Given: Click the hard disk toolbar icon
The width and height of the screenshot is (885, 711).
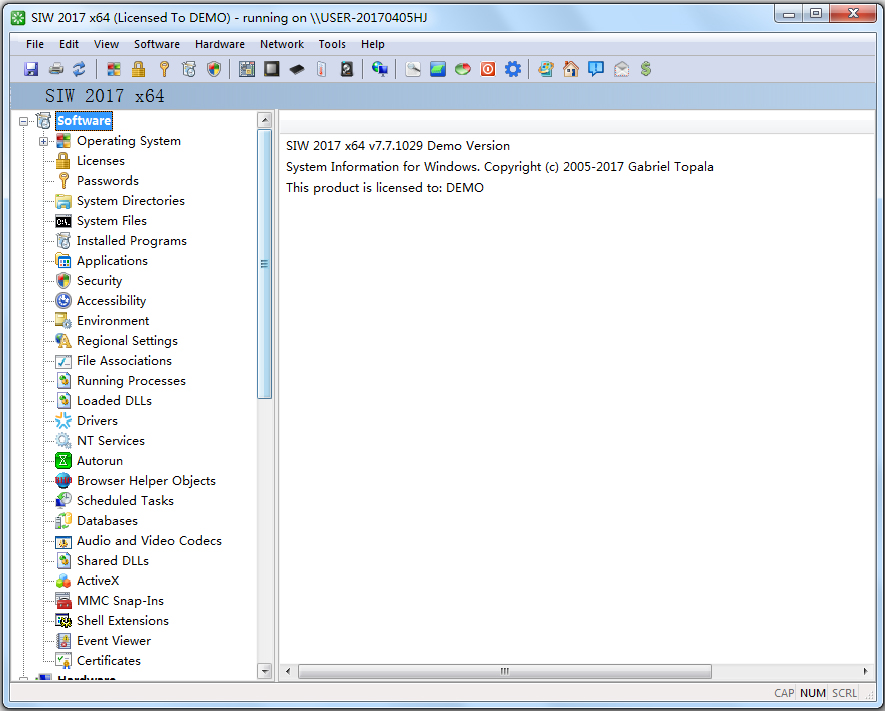Looking at the screenshot, I should coord(347,69).
